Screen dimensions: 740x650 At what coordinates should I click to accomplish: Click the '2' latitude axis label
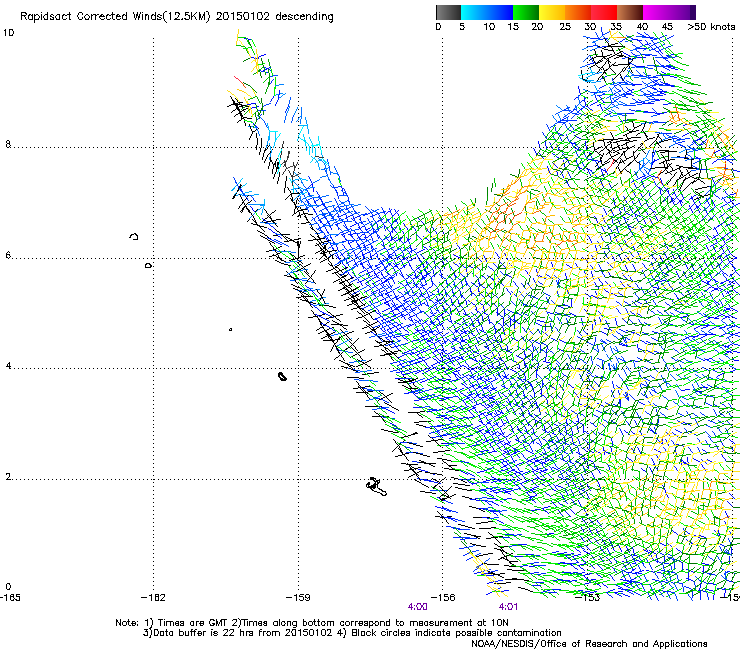pos(8,477)
